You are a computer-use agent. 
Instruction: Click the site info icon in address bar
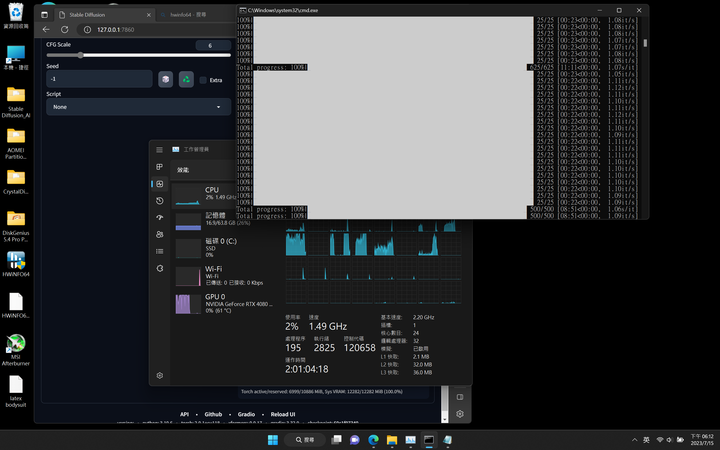point(87,29)
